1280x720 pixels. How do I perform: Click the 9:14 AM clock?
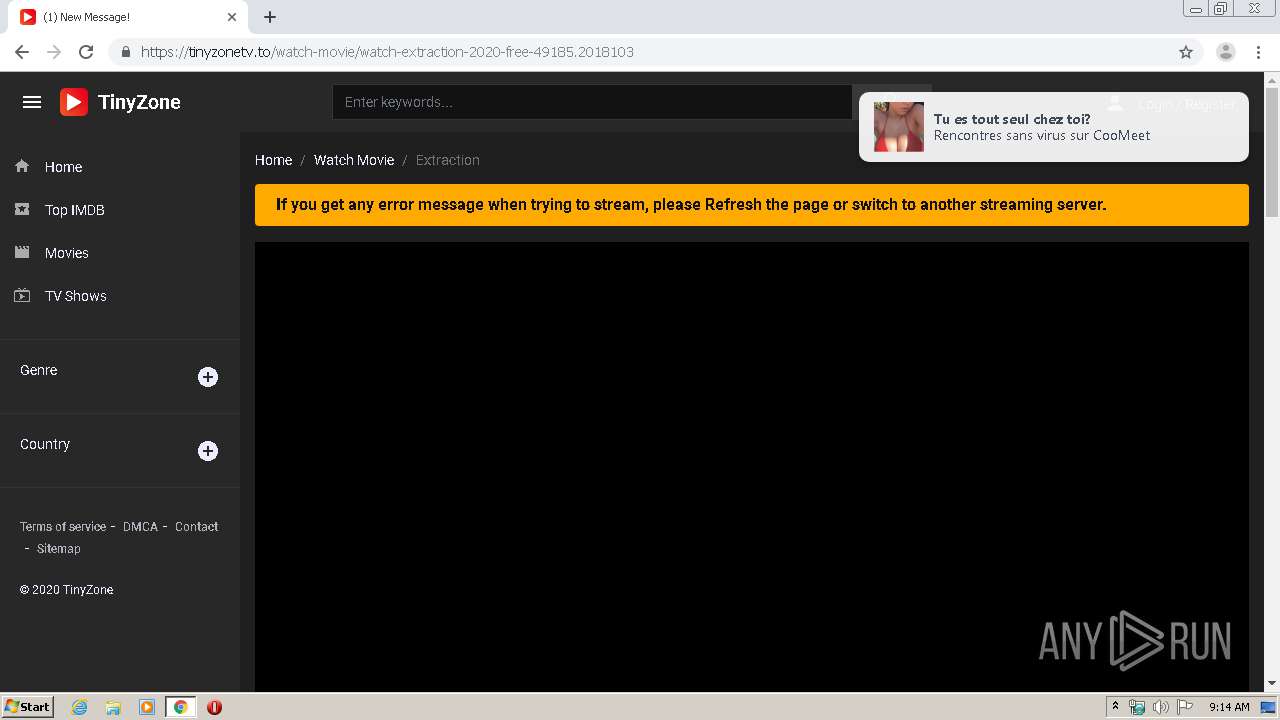click(1229, 707)
